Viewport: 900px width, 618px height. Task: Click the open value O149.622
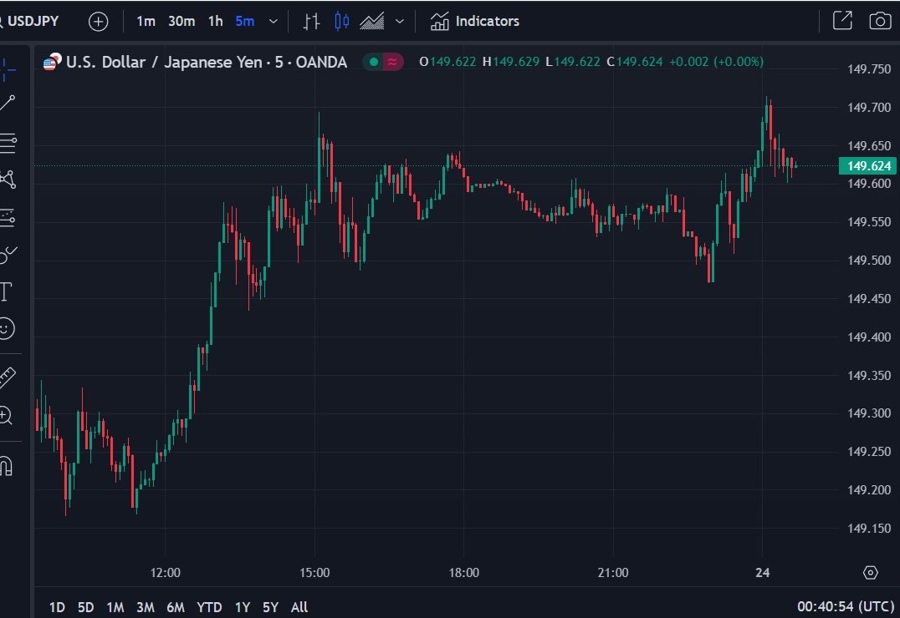448,61
